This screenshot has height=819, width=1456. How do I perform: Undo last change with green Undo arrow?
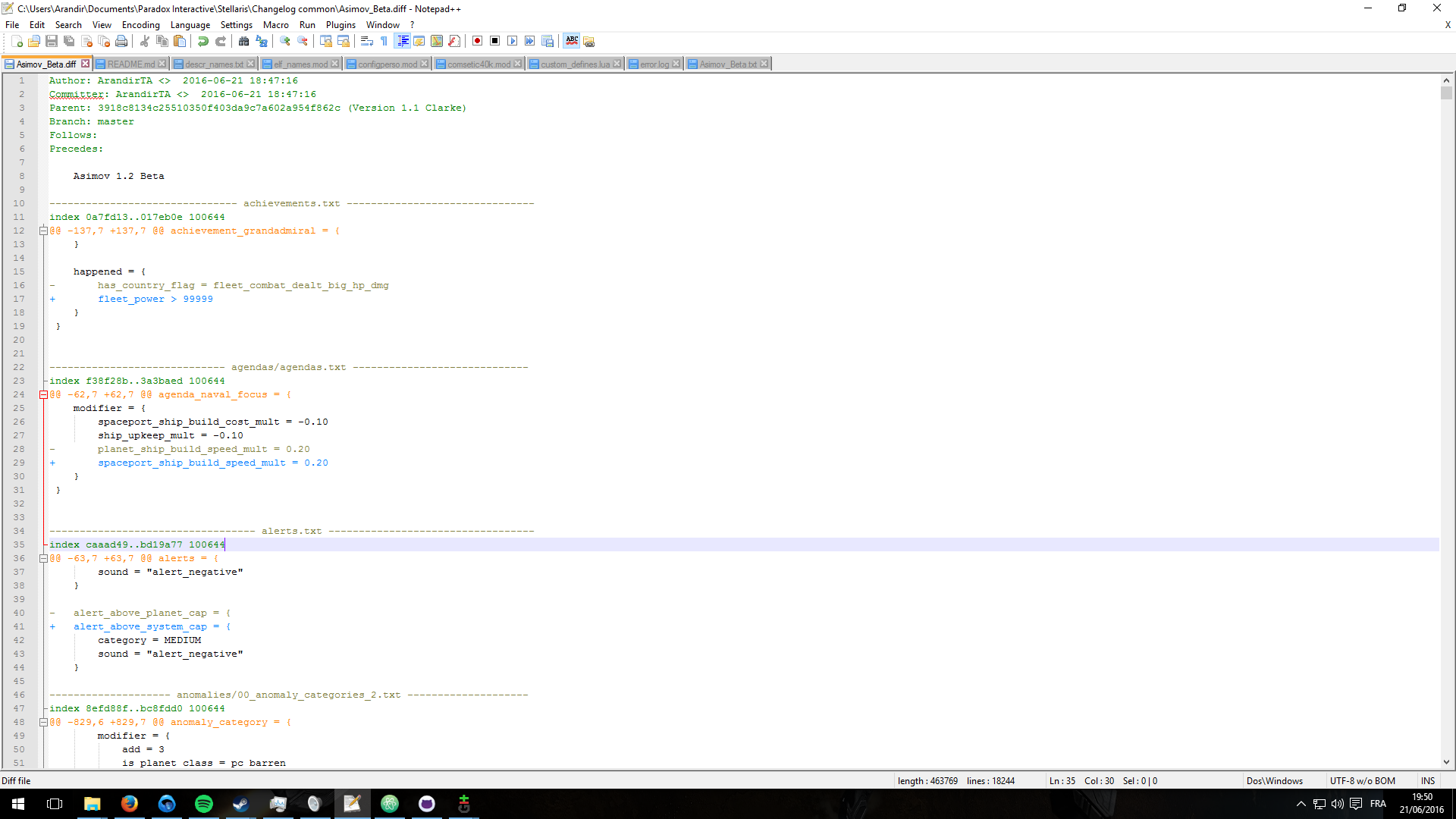pos(202,41)
